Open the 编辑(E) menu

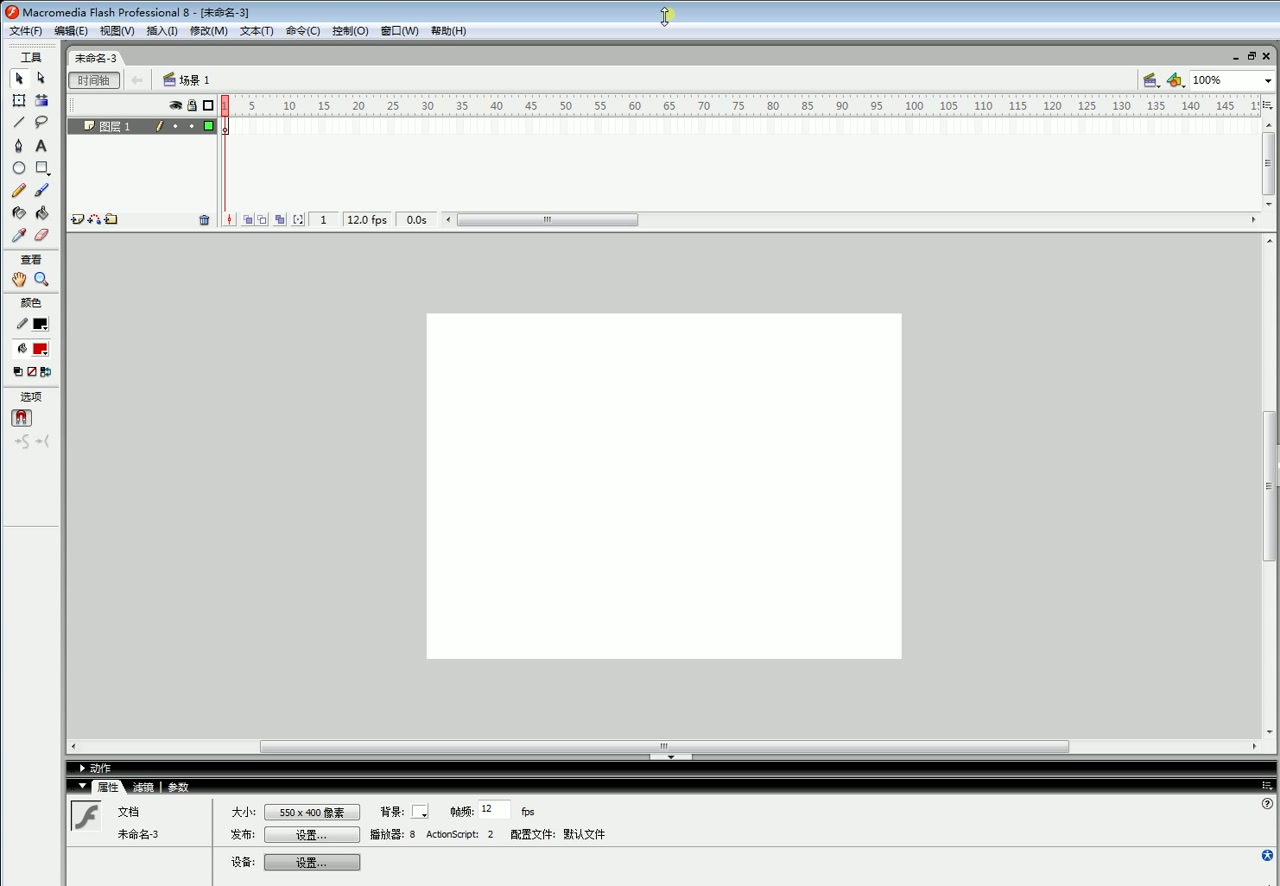click(71, 31)
